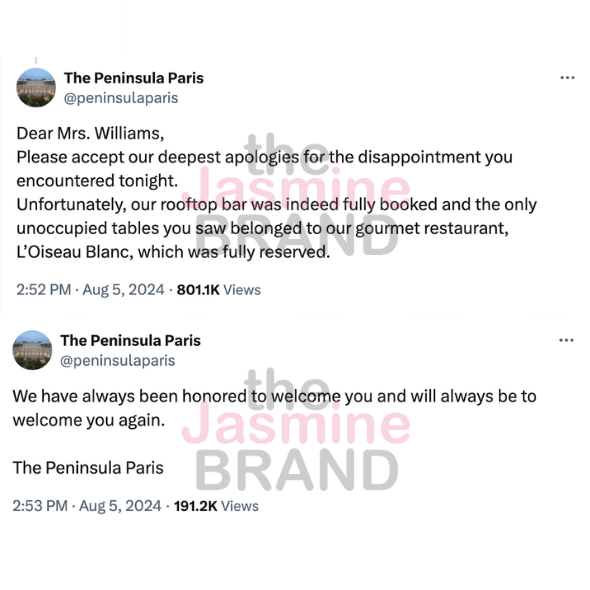
Task: Click the welcome you again. text line
Action: pos(89,420)
